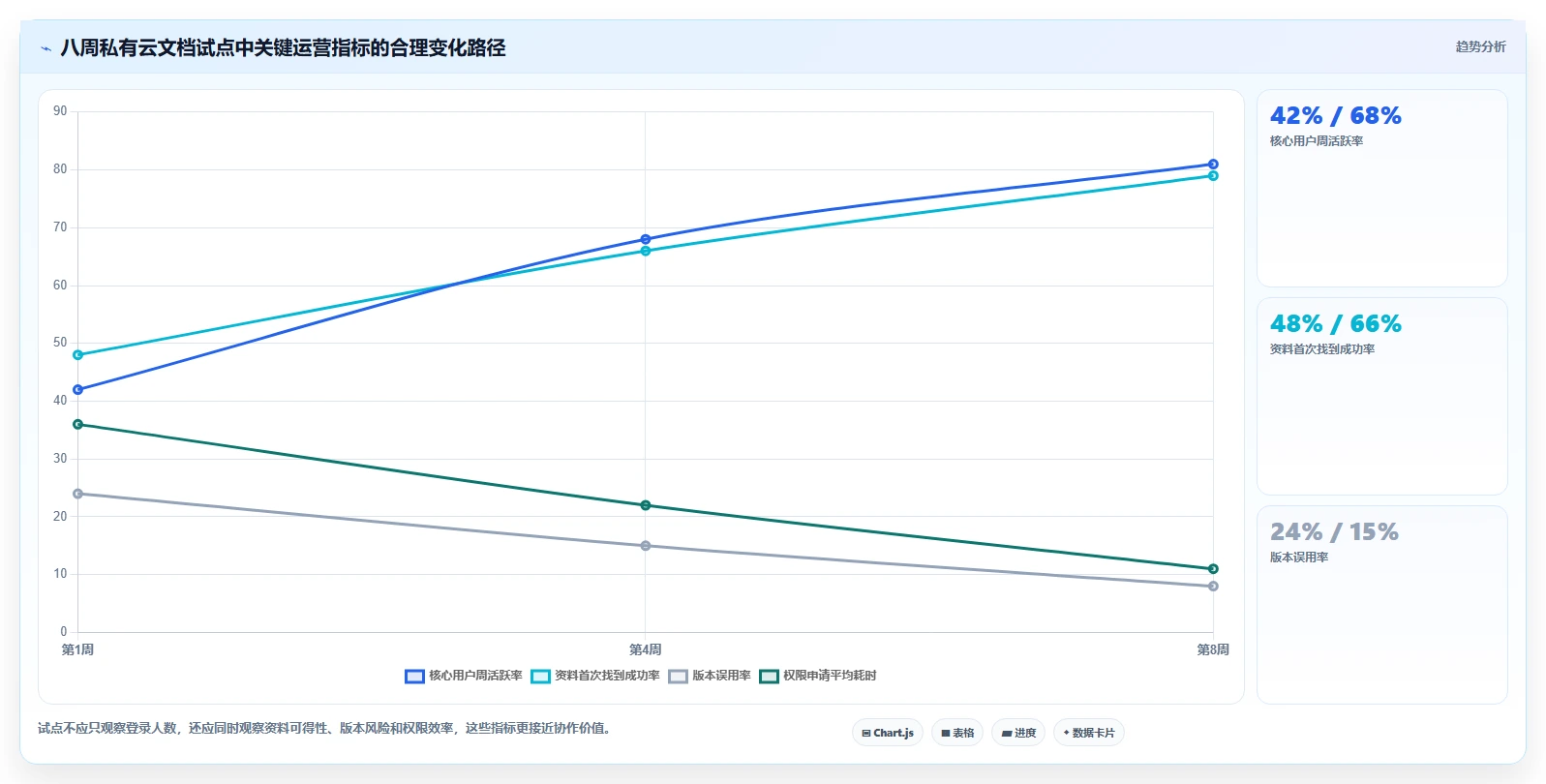Click the cyan data point at 第4周 value 66
This screenshot has width=1546, height=784.
coord(646,251)
